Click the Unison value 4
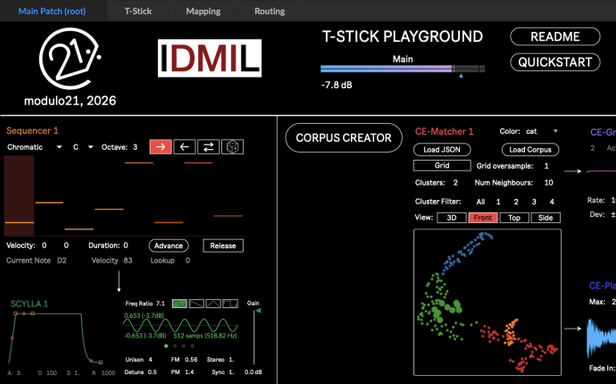The image size is (616, 384). coord(150,360)
